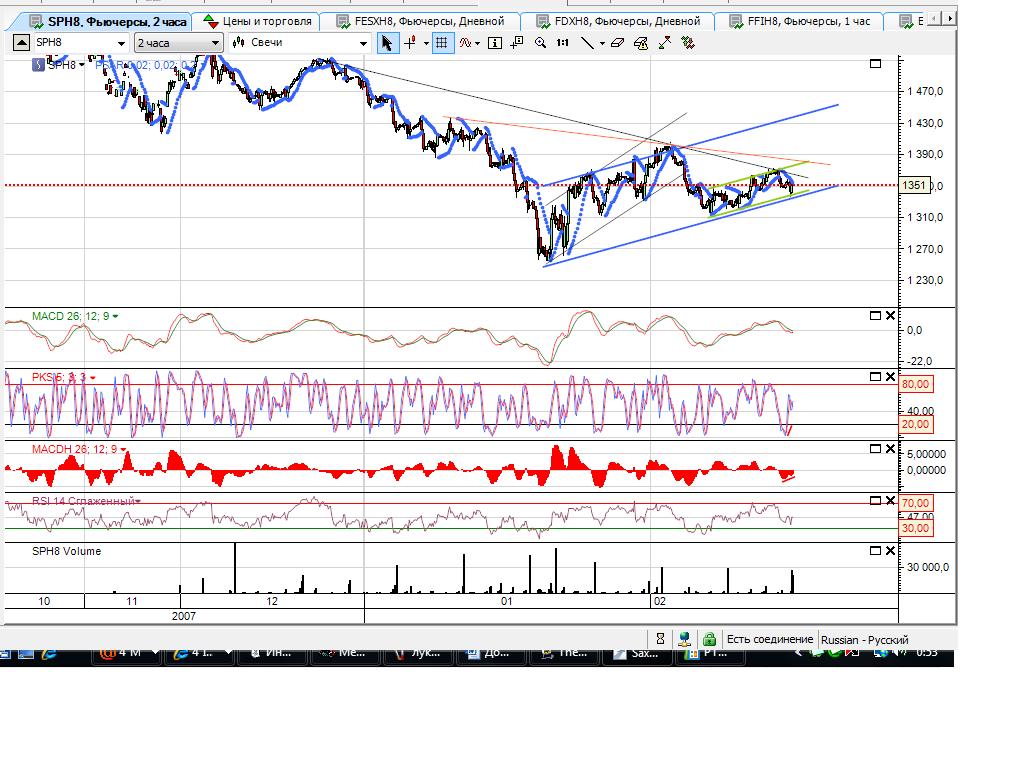Close the PKS stochastic pane
Screen dimensions: 1024x768
pos(890,377)
